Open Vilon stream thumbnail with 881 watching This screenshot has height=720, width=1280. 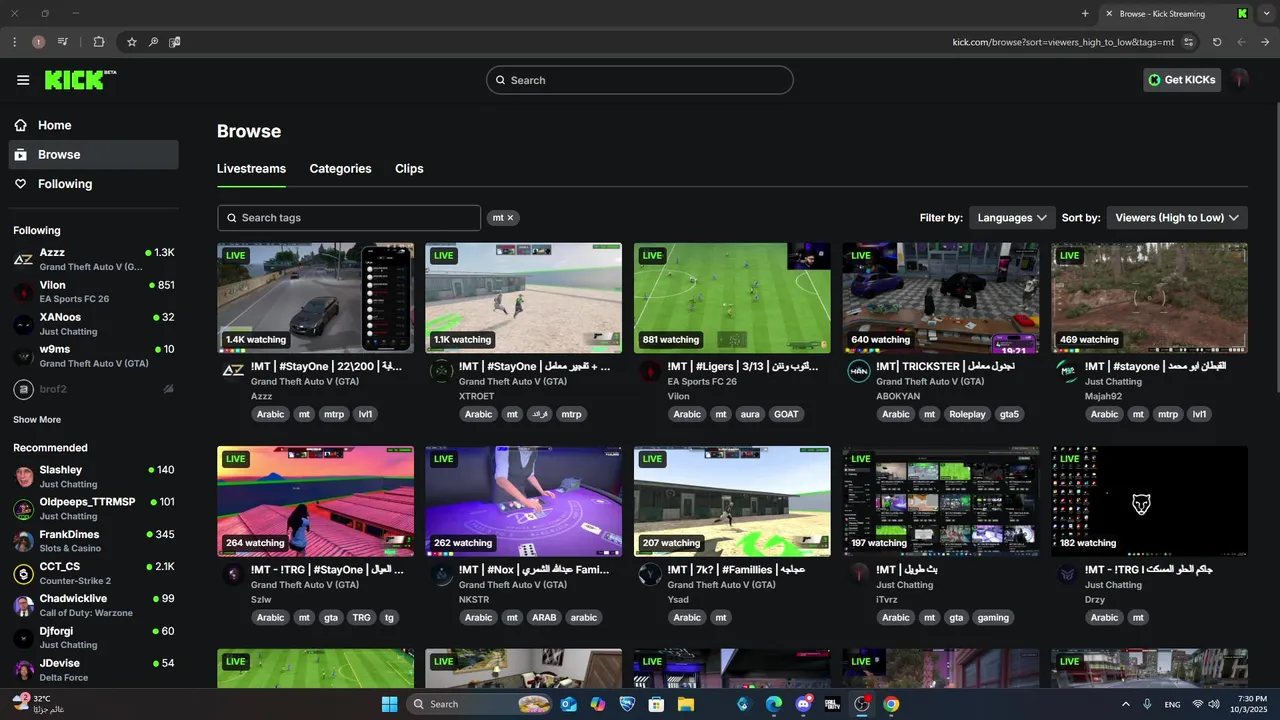(732, 298)
